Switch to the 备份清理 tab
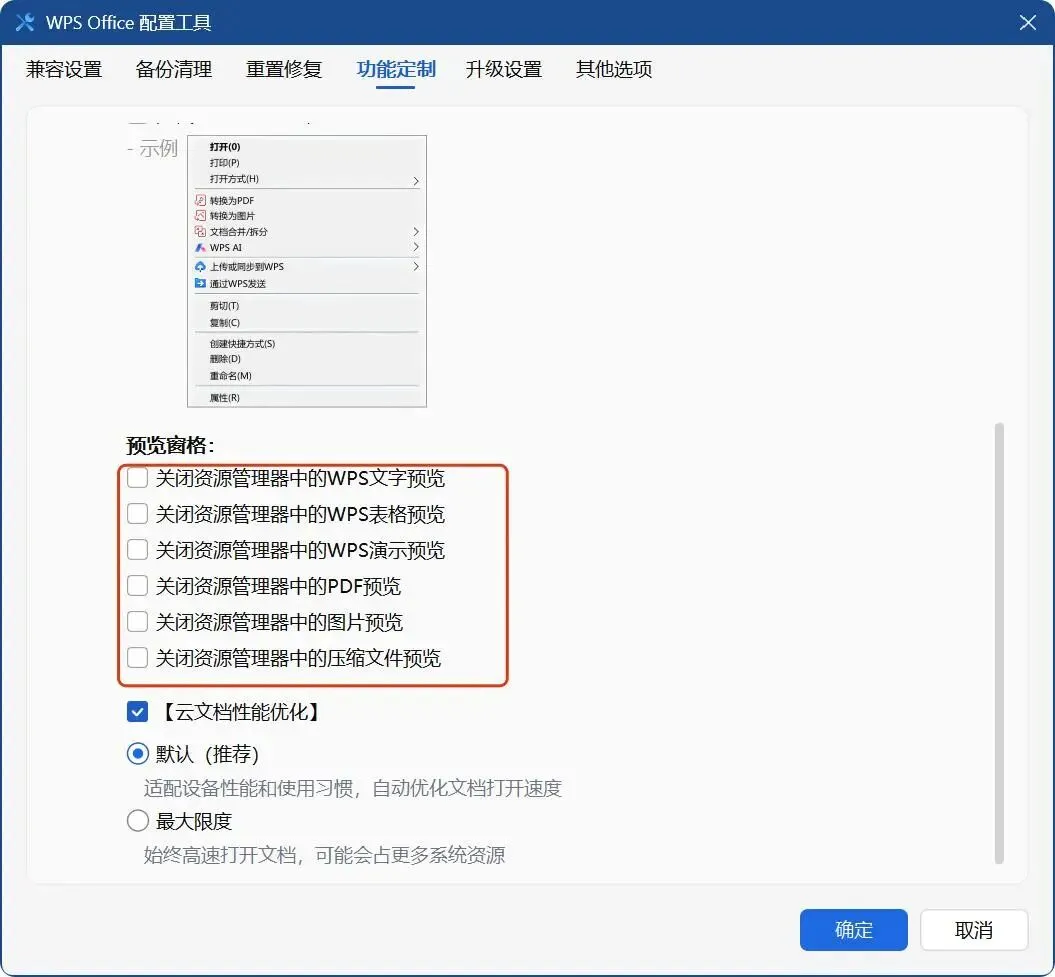This screenshot has width=1055, height=977. (174, 69)
